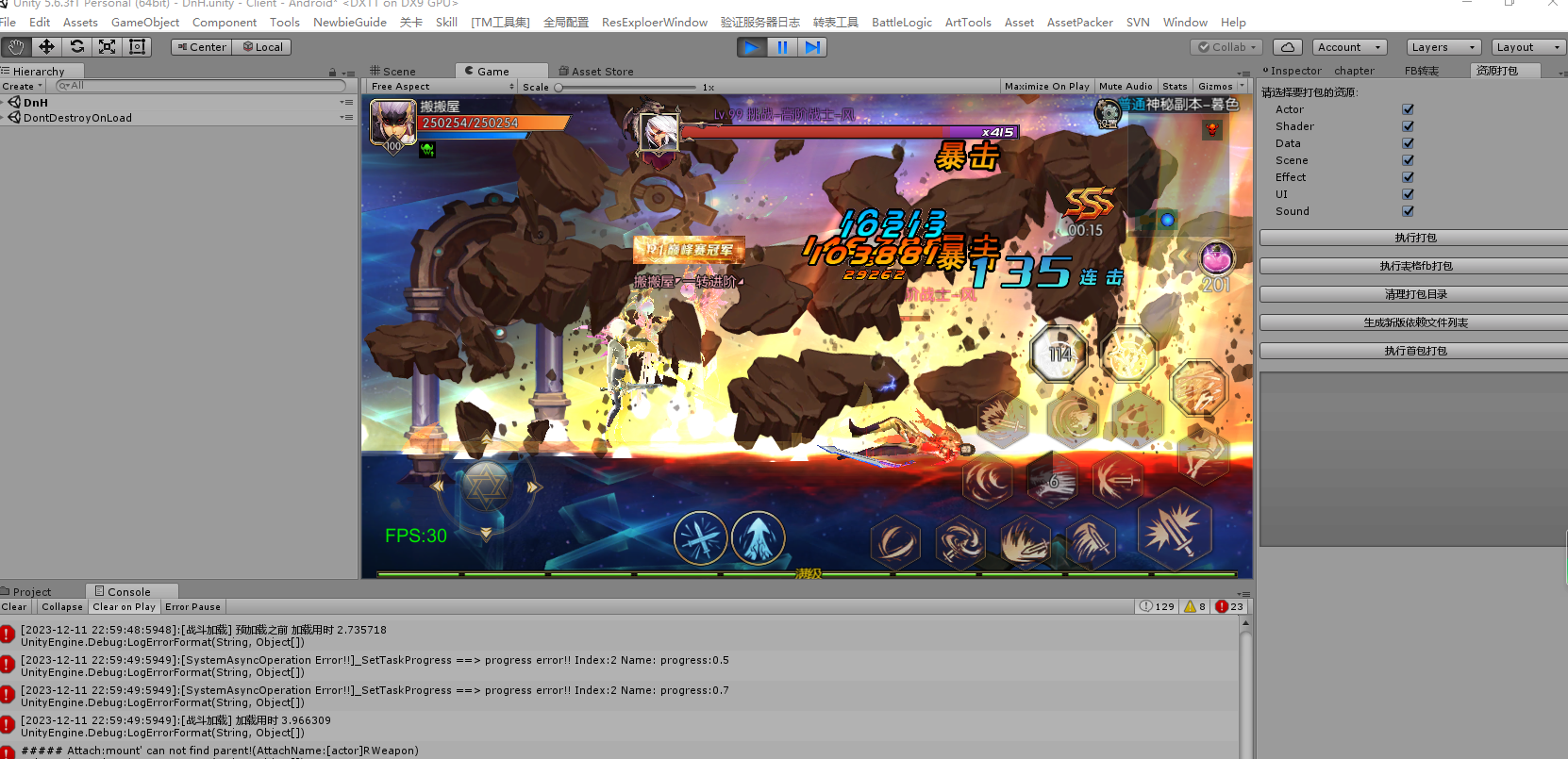Select the Rotate tool
Screen dimensions: 1568x759
pos(77,47)
